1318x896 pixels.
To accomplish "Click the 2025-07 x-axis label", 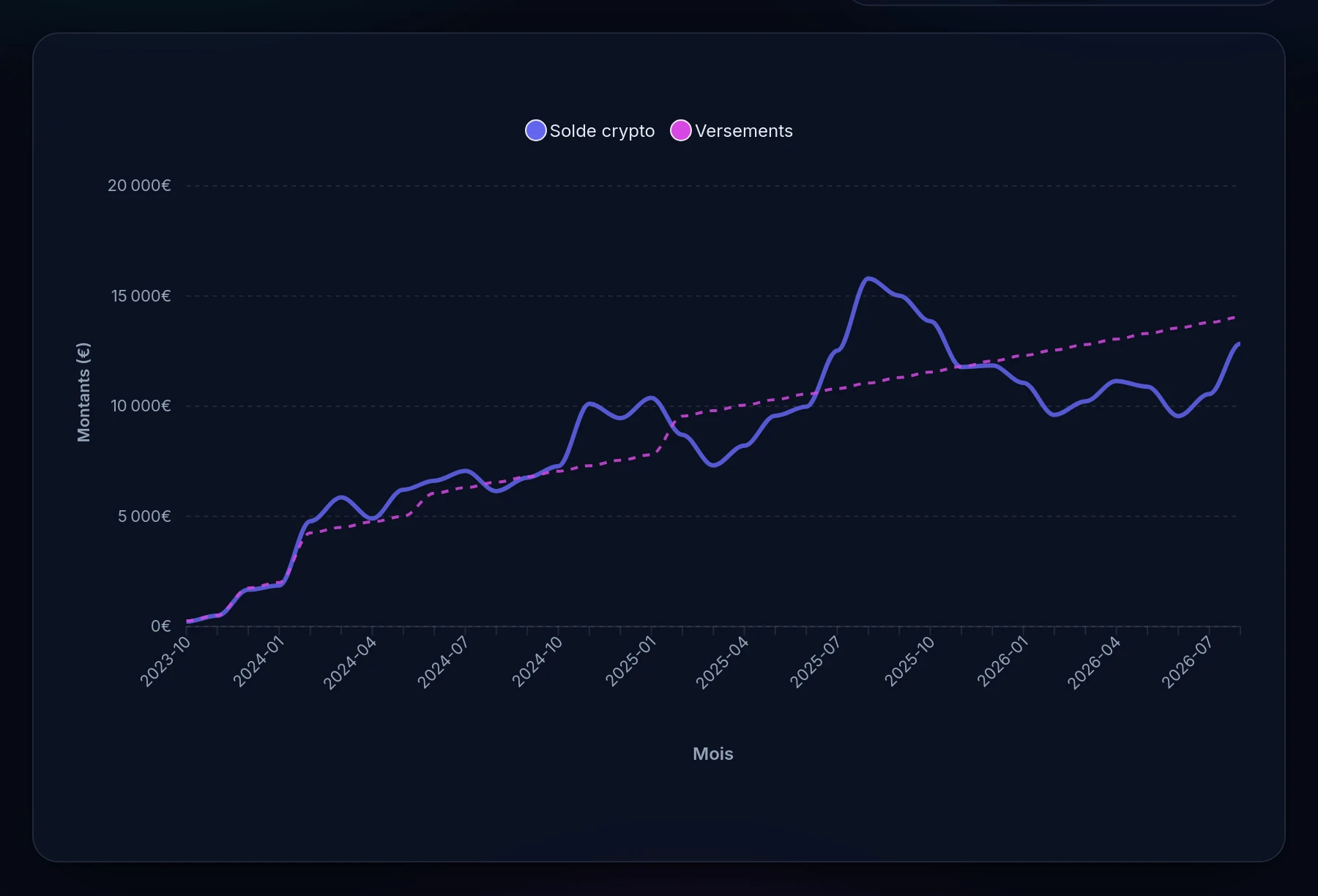I will 816,662.
